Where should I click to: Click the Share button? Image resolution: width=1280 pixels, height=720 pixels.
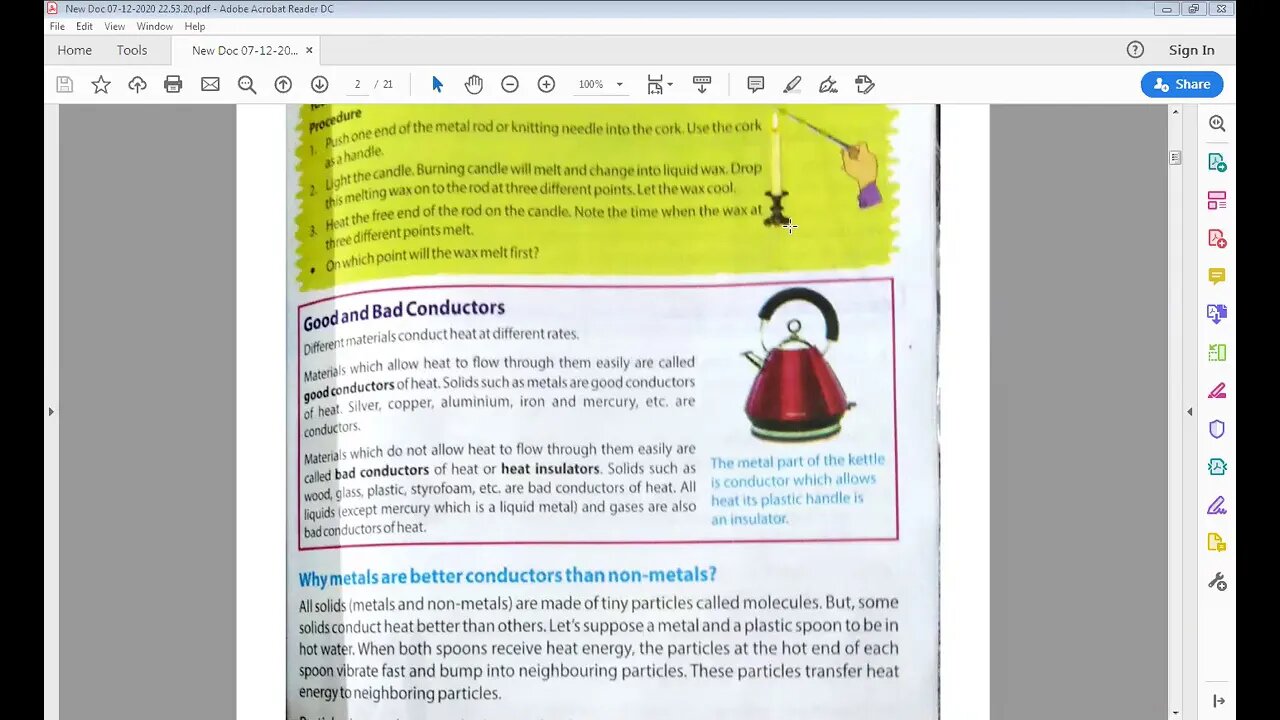point(1182,85)
